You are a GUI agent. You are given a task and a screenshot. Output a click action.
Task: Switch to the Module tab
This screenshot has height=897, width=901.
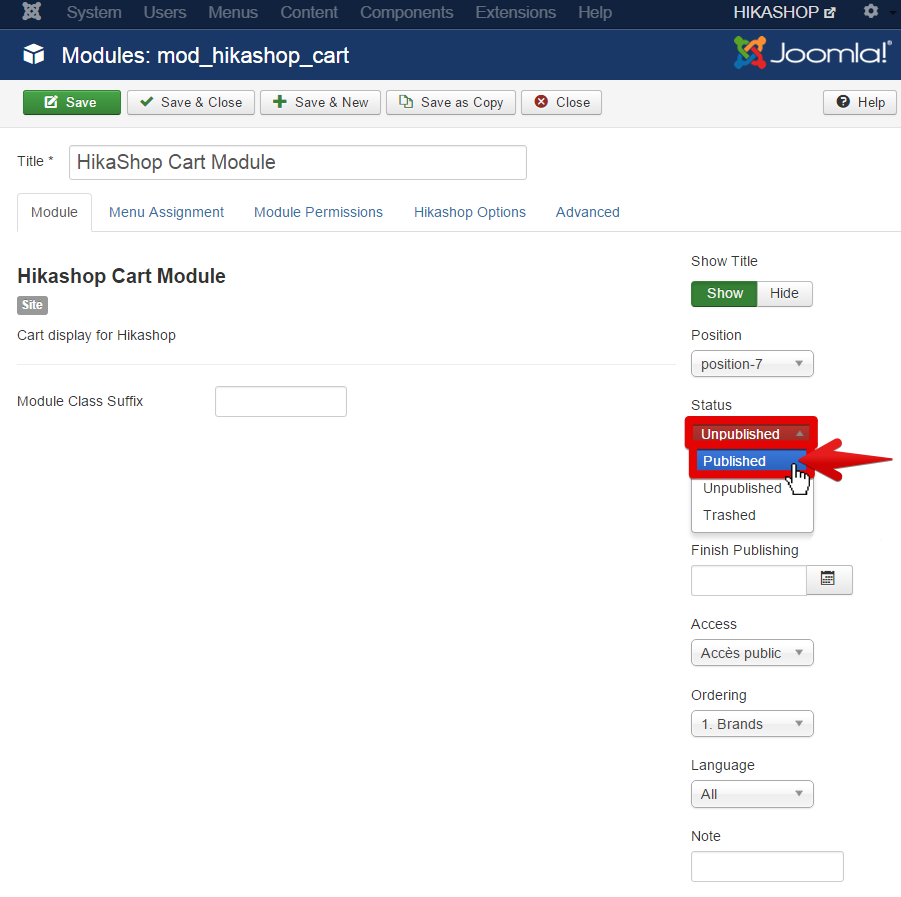coord(54,212)
